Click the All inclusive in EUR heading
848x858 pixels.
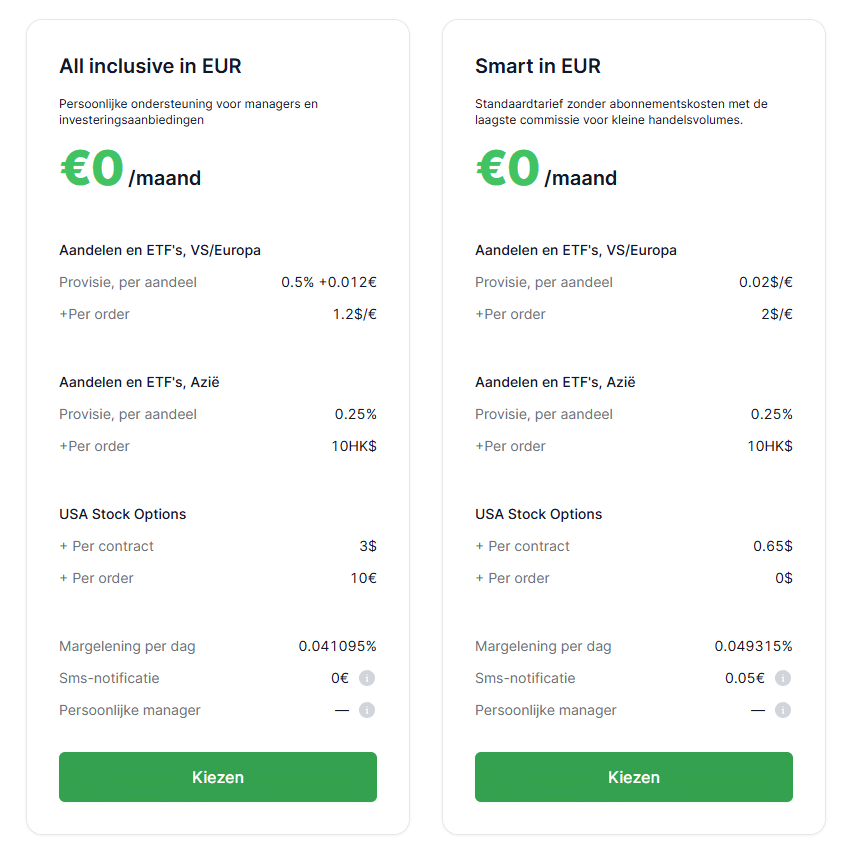click(x=150, y=66)
